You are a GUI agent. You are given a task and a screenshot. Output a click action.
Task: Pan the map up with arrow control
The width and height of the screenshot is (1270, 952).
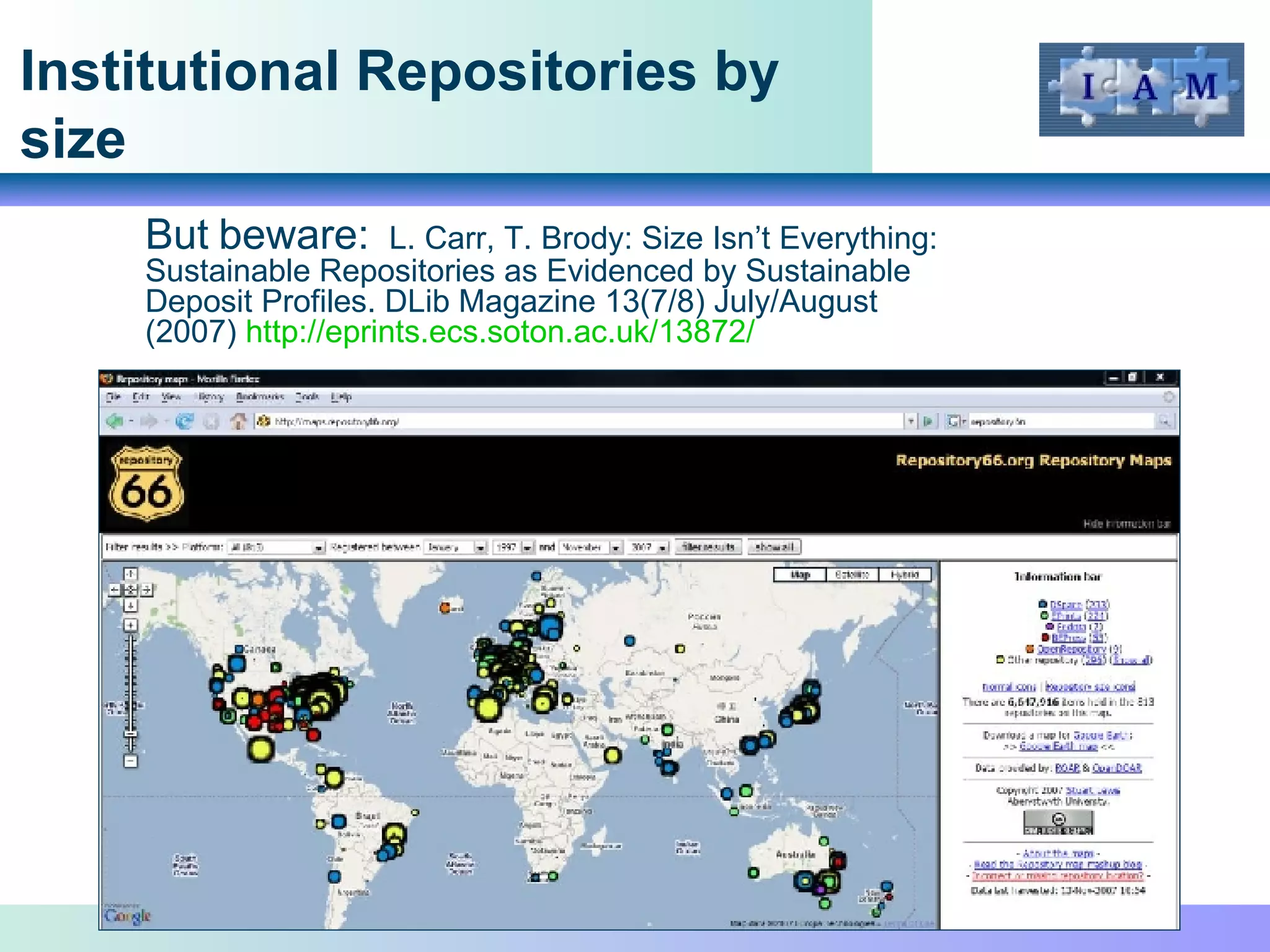[x=130, y=574]
